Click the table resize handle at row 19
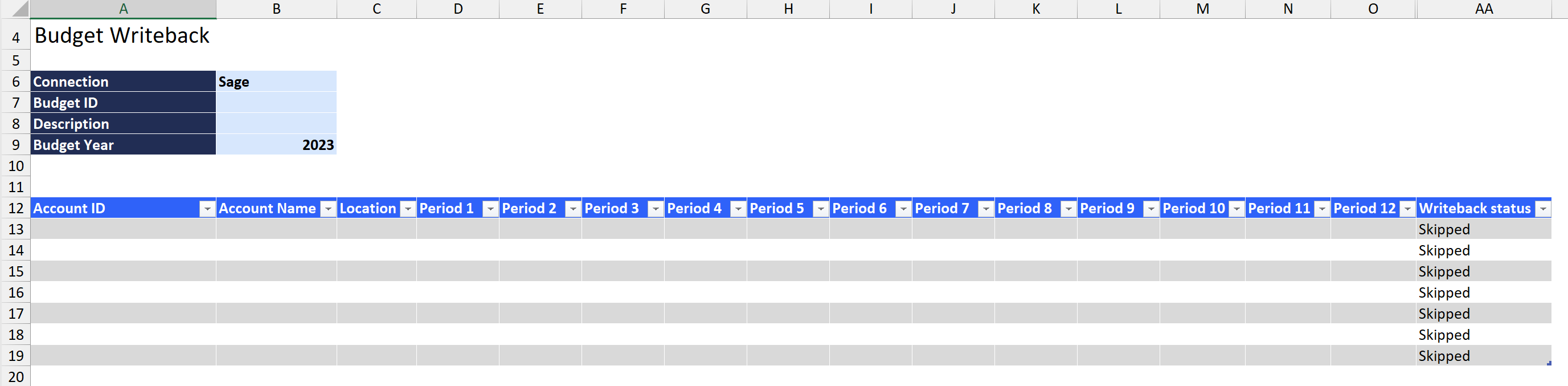Viewport: 1568px width, 386px height. [1549, 363]
